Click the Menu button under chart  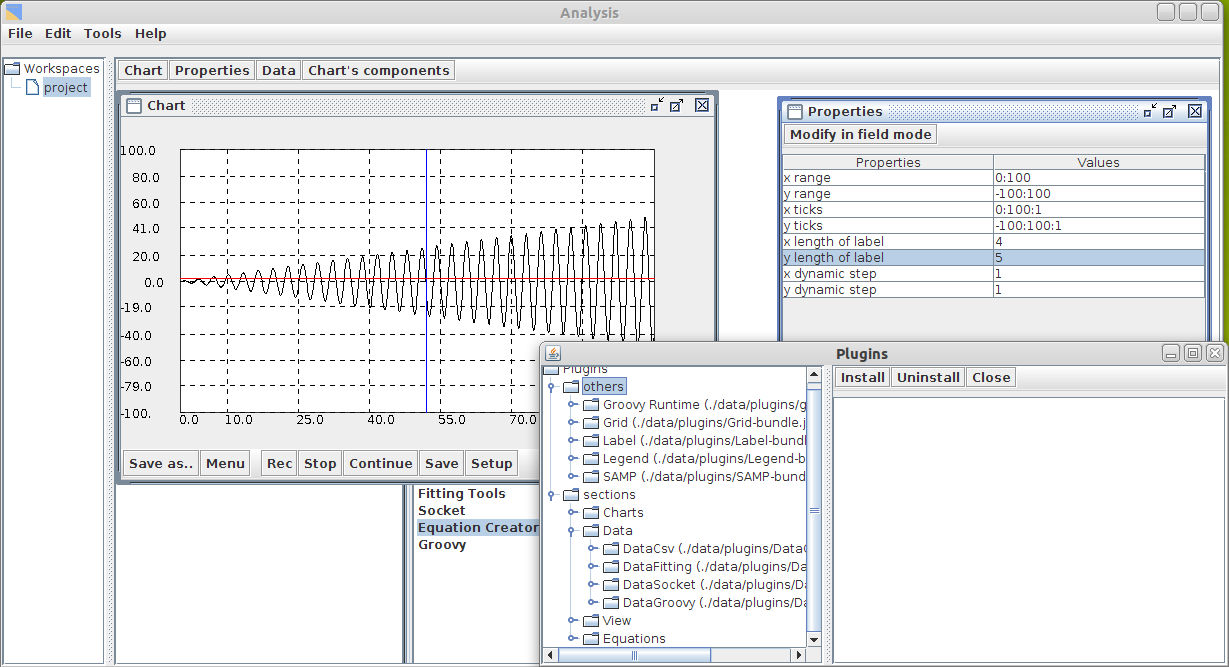[x=225, y=463]
